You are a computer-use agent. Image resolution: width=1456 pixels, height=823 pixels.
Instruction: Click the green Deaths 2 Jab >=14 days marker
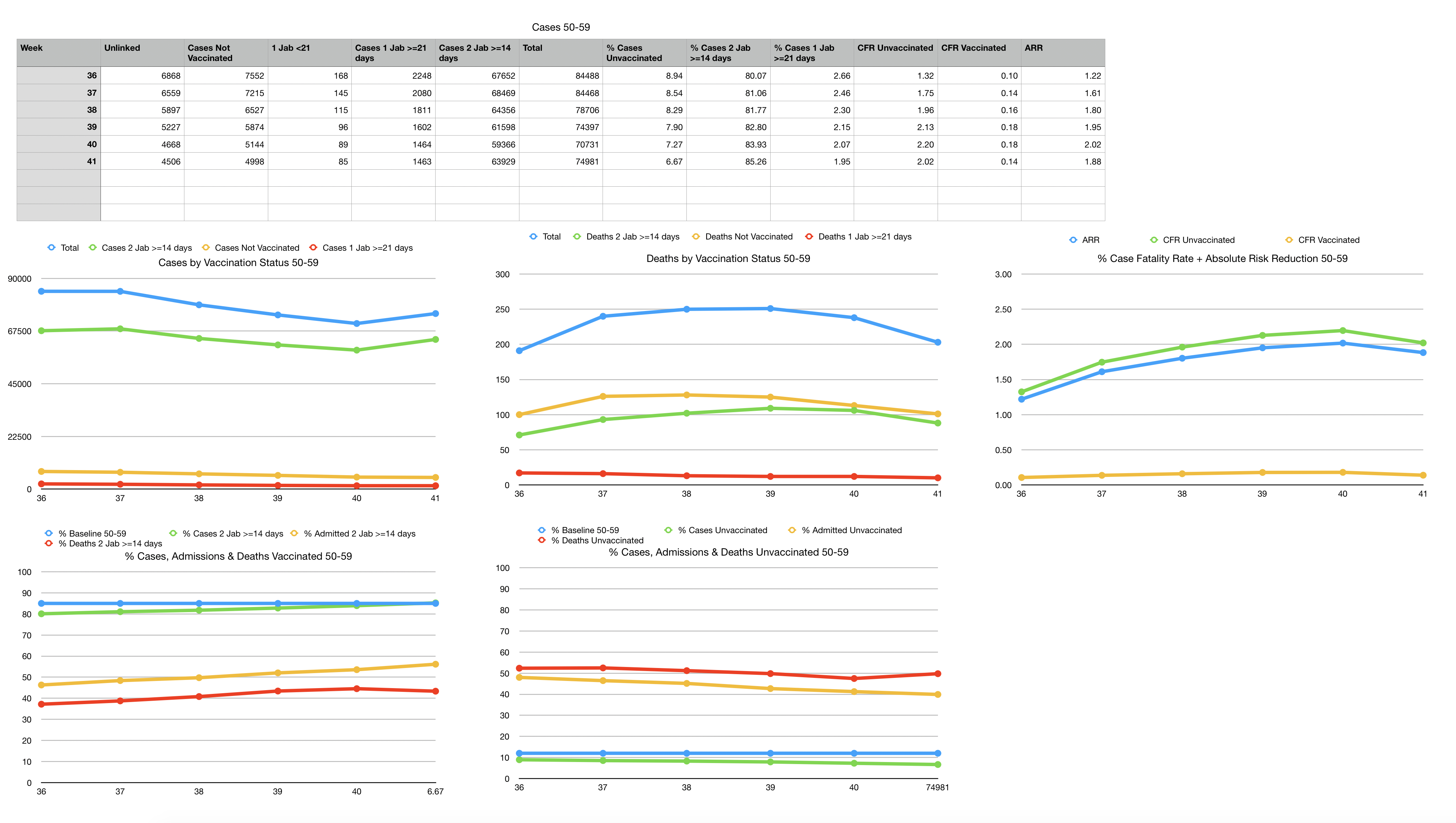click(x=577, y=237)
